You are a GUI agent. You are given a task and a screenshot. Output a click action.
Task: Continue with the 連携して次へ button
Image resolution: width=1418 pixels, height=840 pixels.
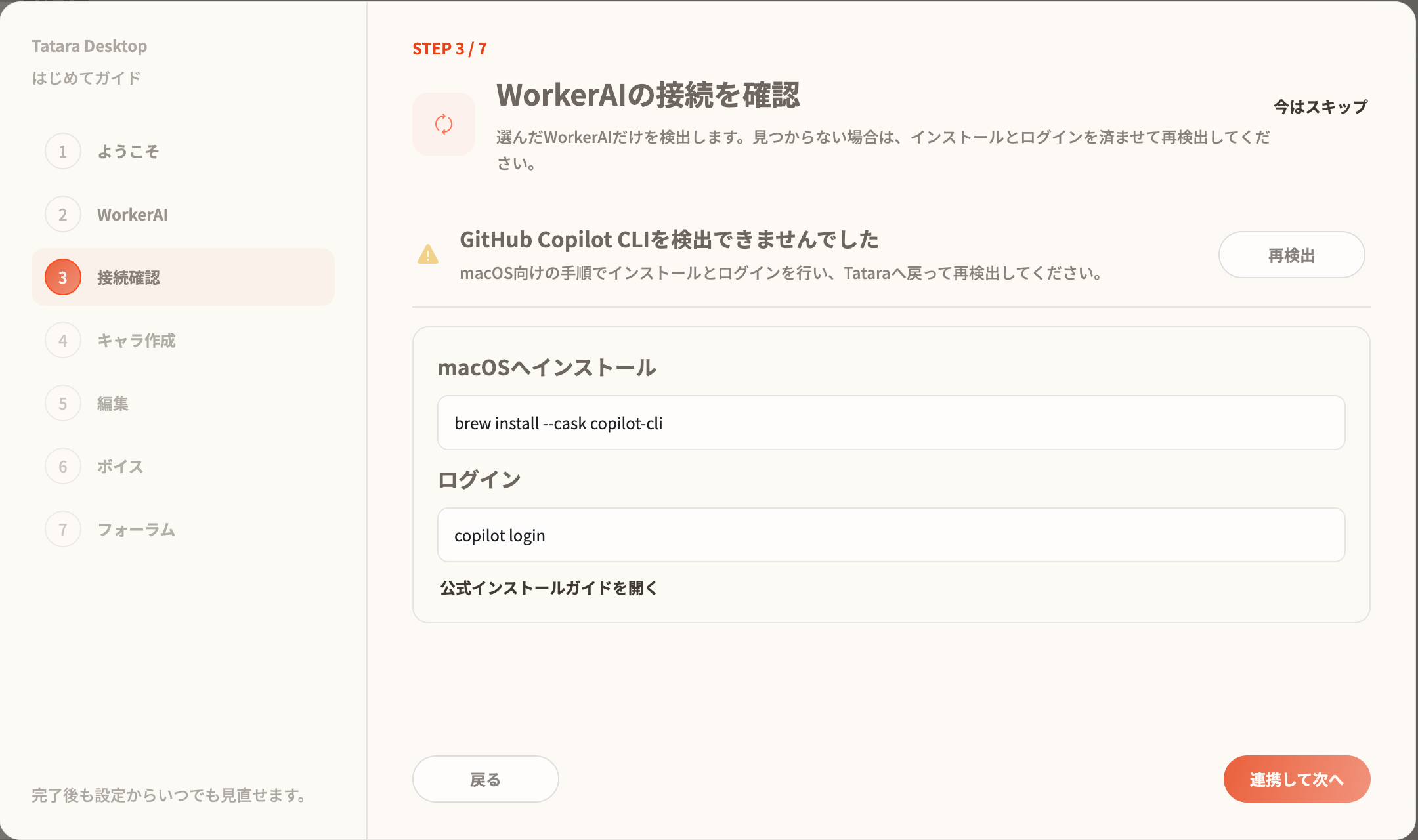click(1297, 779)
